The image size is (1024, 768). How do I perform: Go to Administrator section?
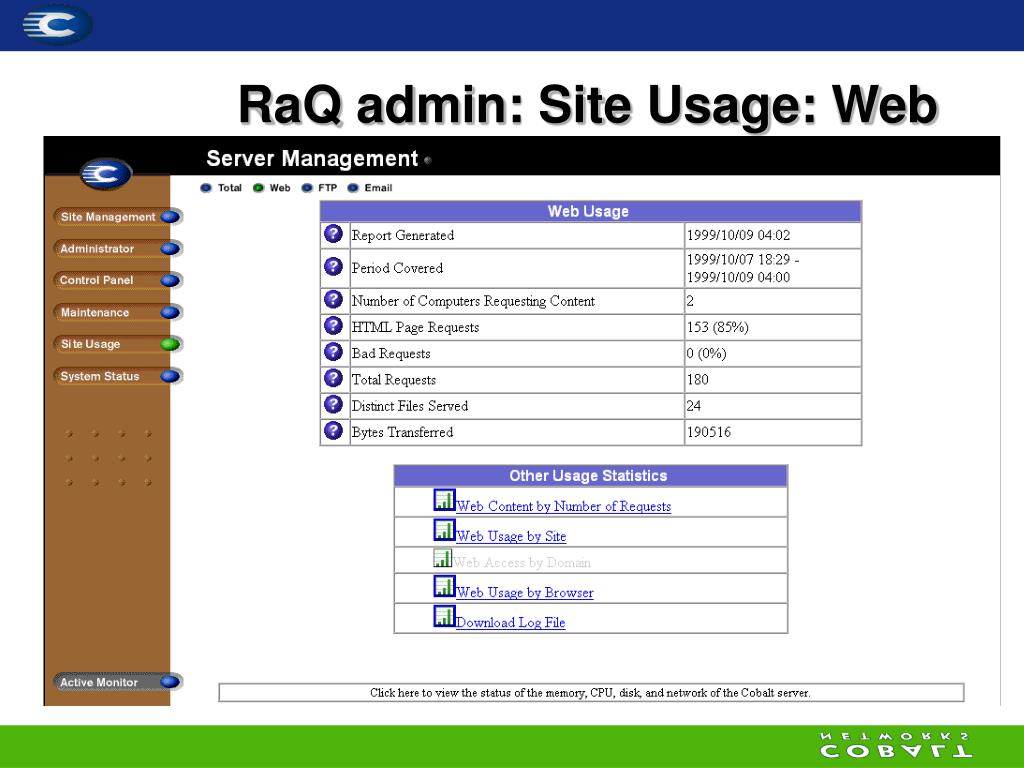pos(117,249)
